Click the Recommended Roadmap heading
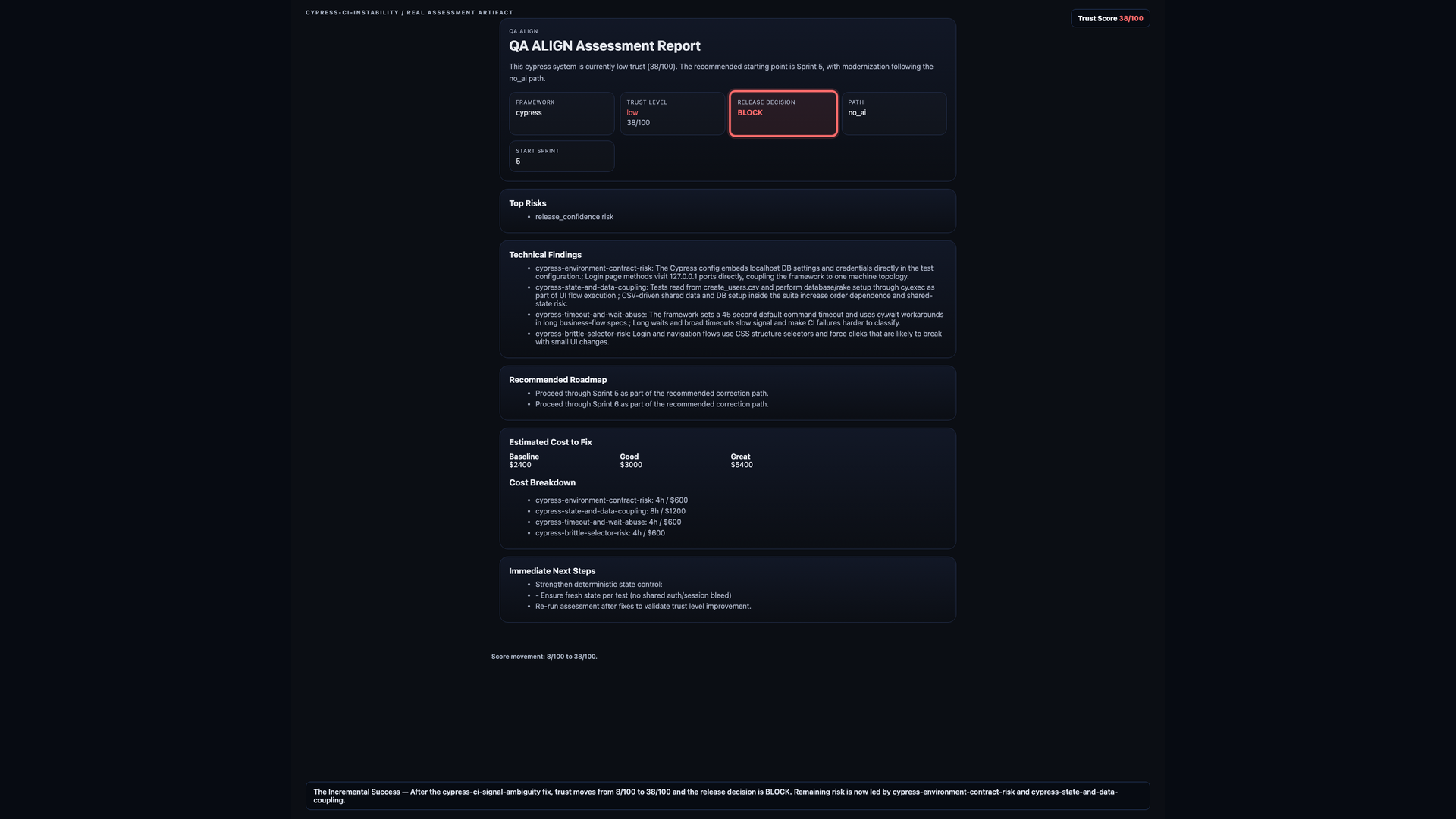 [x=558, y=380]
